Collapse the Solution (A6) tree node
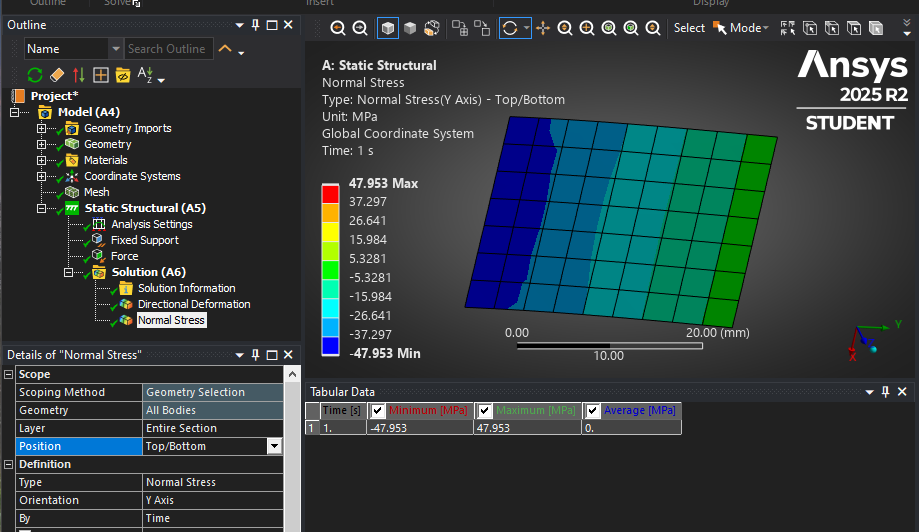 coord(69,272)
